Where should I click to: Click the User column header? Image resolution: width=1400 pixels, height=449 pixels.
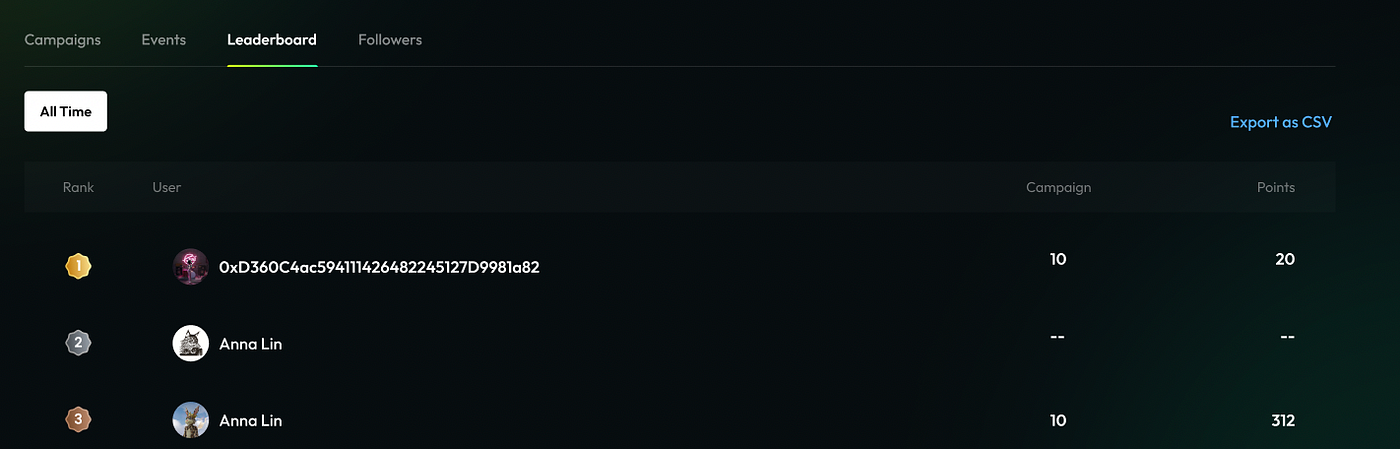tap(167, 187)
